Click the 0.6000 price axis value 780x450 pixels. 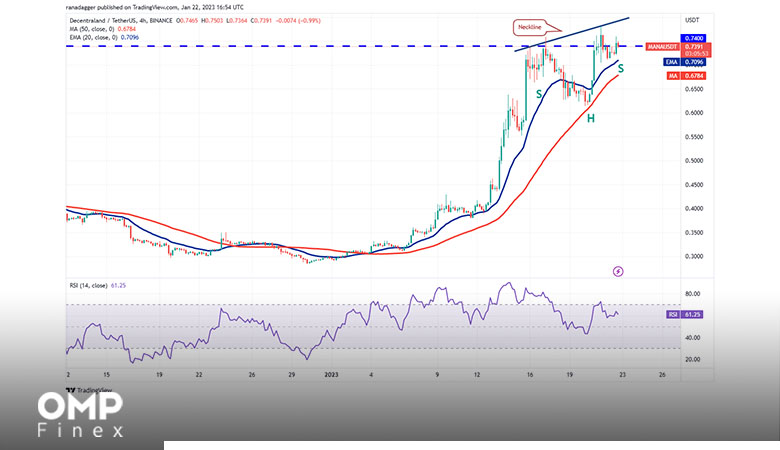point(694,113)
